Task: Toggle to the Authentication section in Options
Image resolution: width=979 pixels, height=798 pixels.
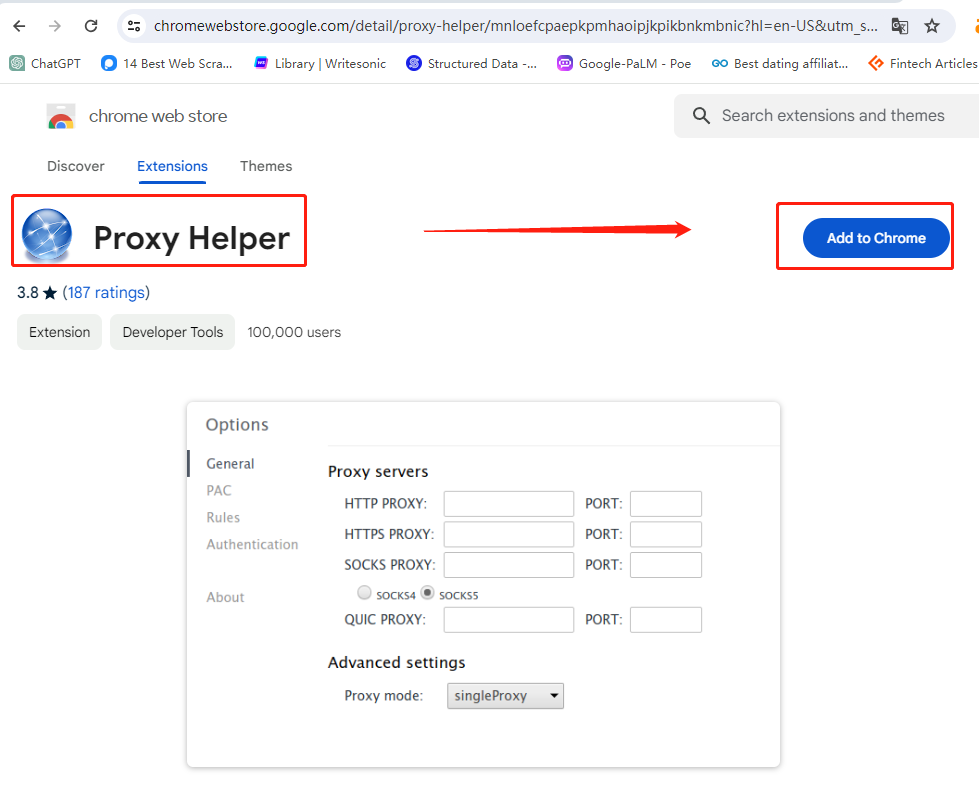Action: pos(252,544)
